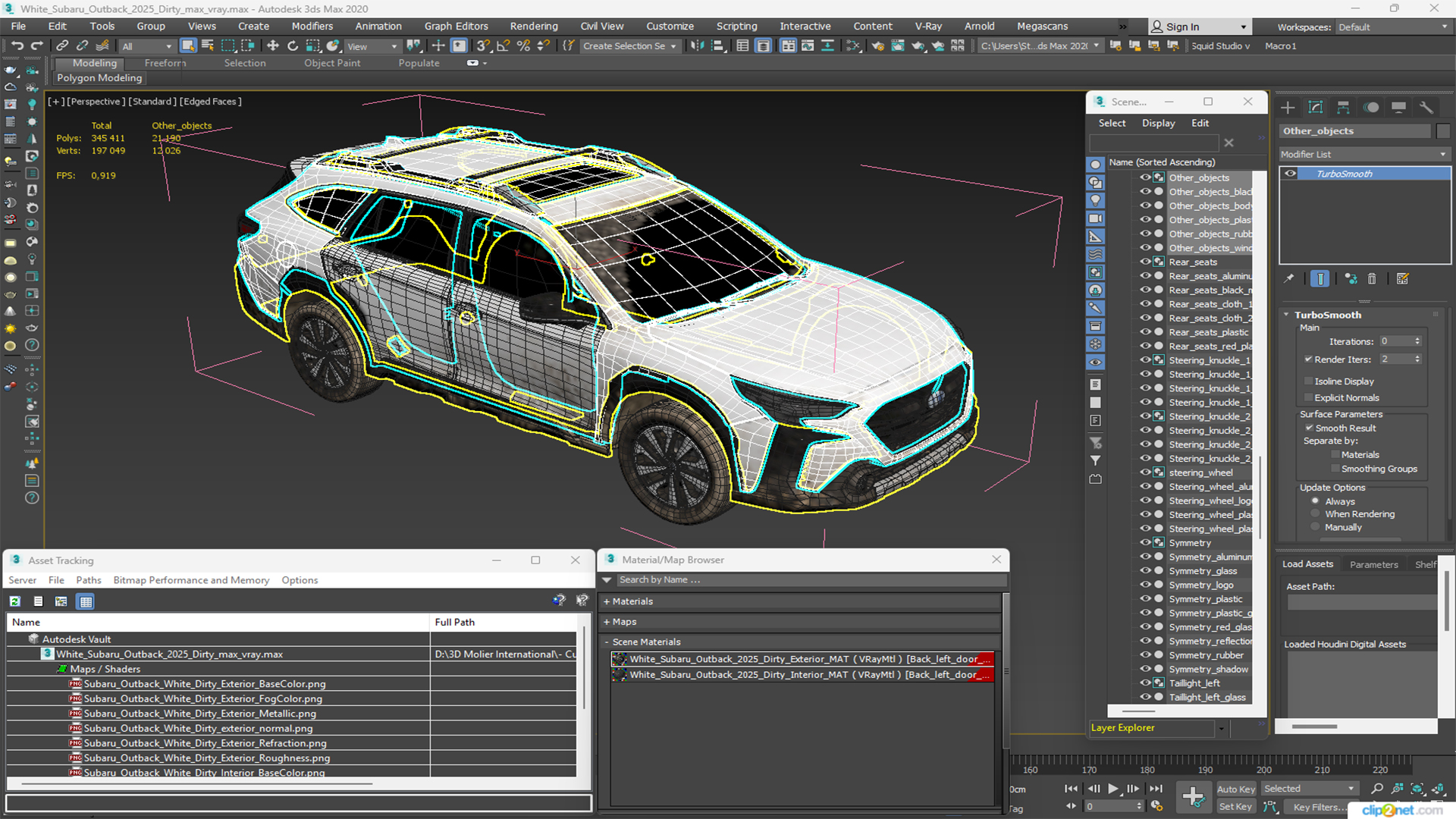Open the Utilities wrench icon
Viewport: 1456px width, 819px height.
(1426, 108)
